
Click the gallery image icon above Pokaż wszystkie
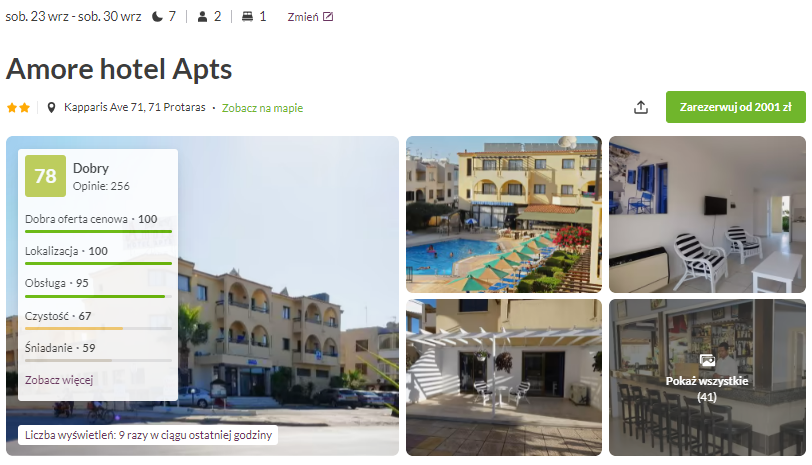tap(707, 360)
